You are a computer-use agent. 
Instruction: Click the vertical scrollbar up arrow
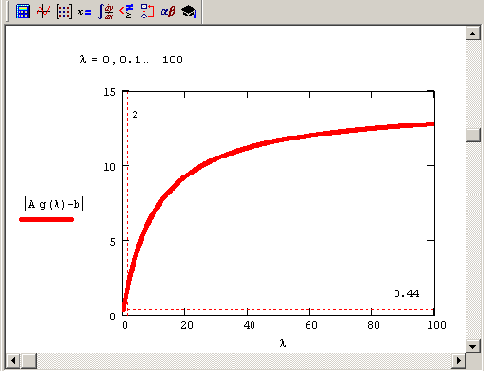point(473,33)
